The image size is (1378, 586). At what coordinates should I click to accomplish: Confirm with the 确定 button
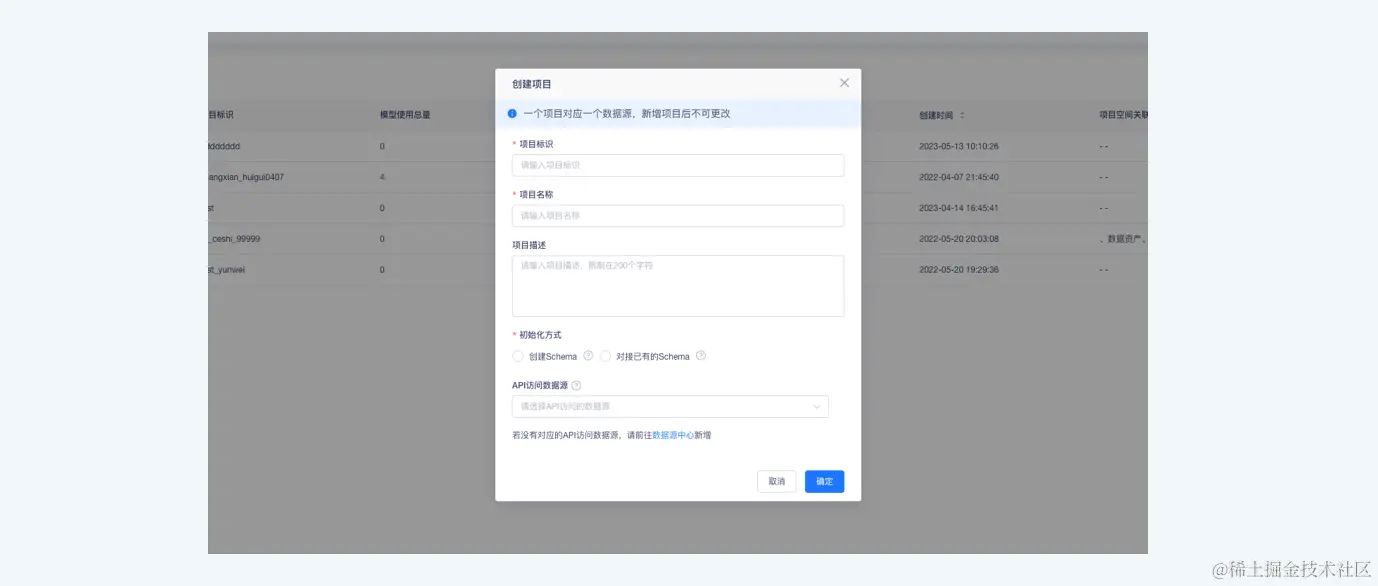pyautogui.click(x=825, y=481)
